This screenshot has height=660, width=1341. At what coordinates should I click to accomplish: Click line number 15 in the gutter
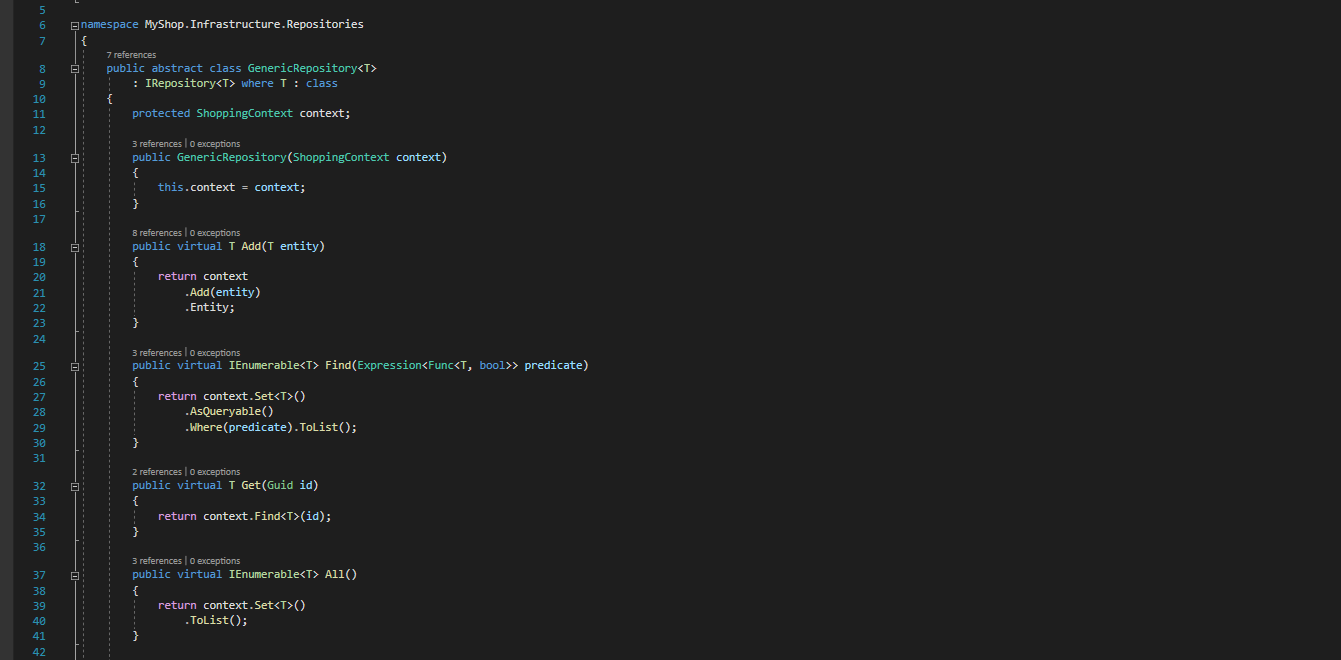[x=39, y=188]
